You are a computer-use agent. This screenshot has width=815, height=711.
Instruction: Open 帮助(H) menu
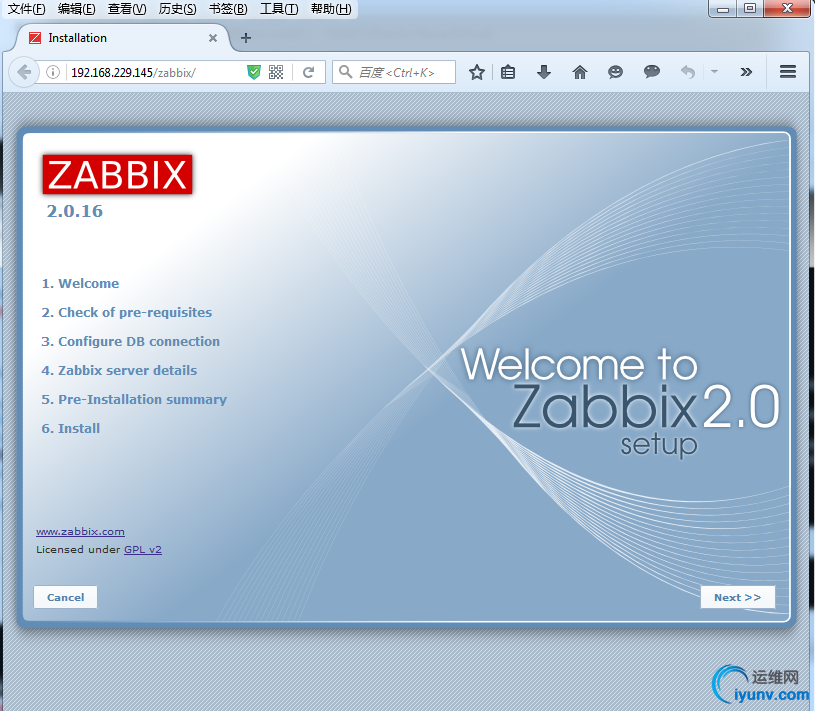331,9
